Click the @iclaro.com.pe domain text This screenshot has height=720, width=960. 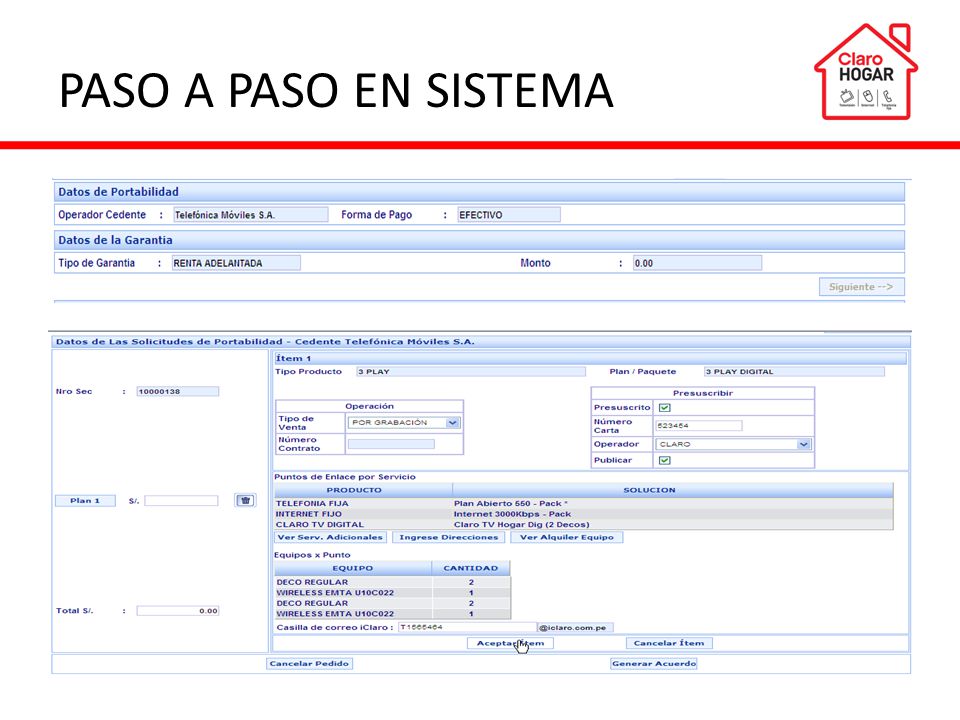coord(573,628)
